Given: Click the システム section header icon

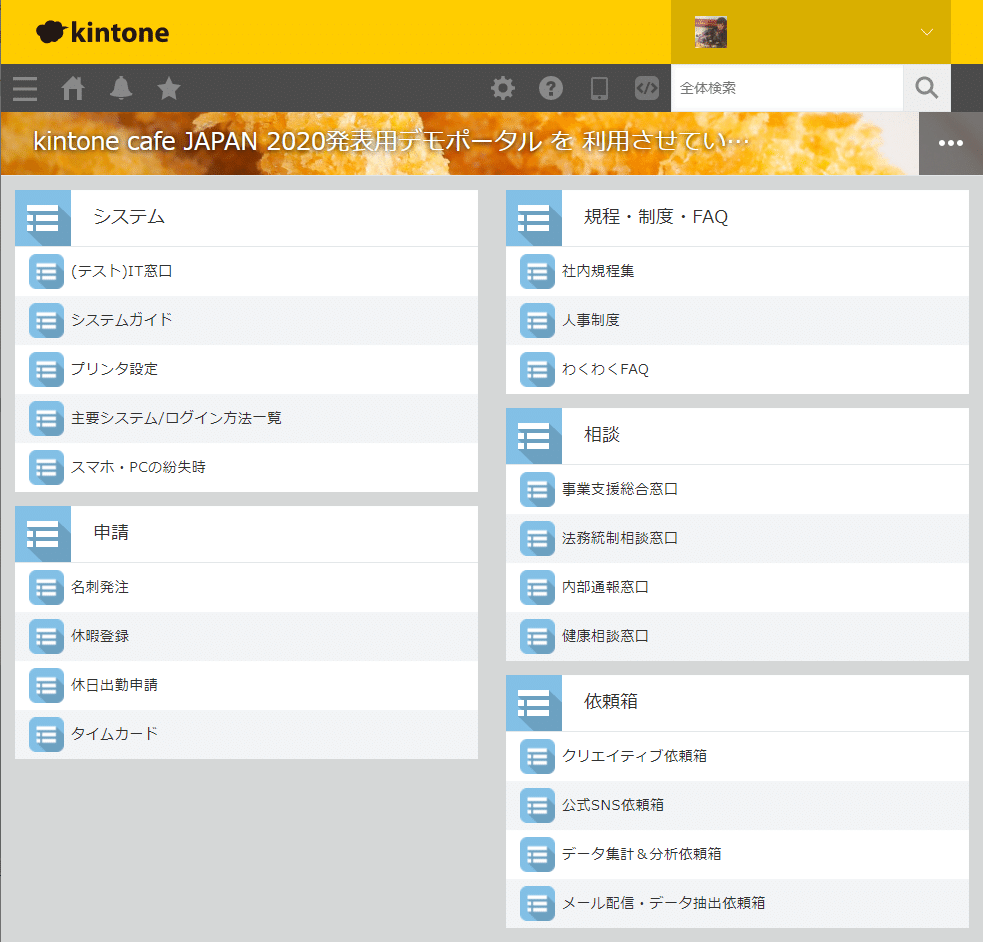Looking at the screenshot, I should [43, 218].
